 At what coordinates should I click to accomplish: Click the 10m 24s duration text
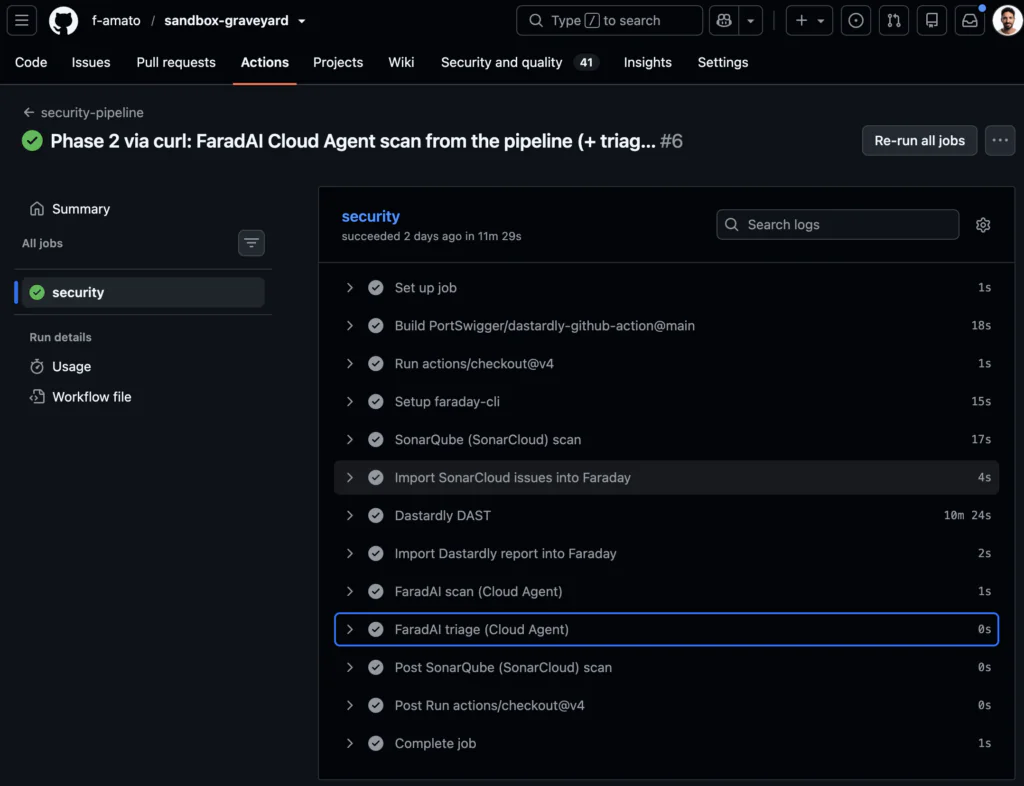967,516
